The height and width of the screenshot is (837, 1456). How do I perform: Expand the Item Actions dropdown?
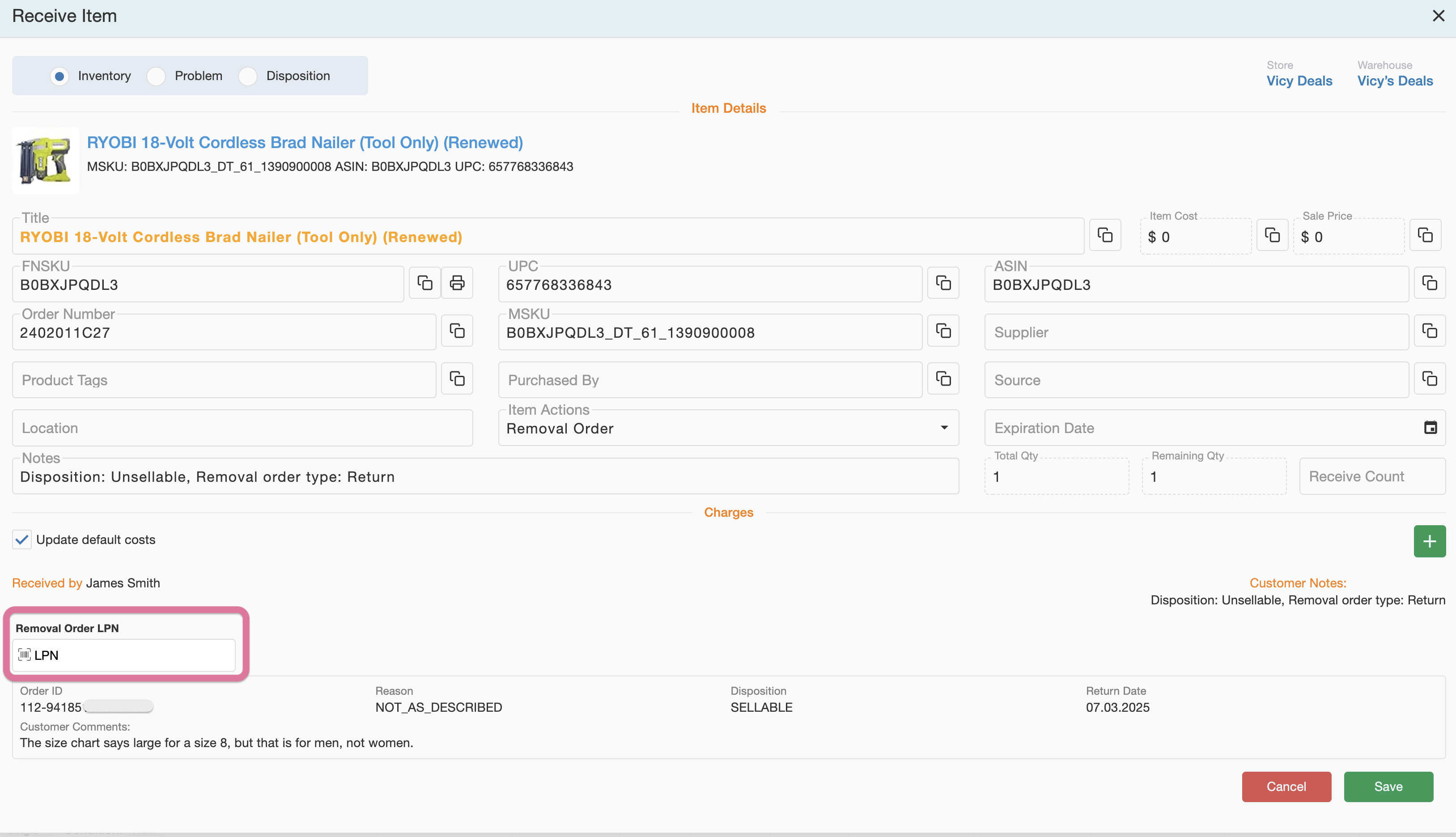[944, 428]
